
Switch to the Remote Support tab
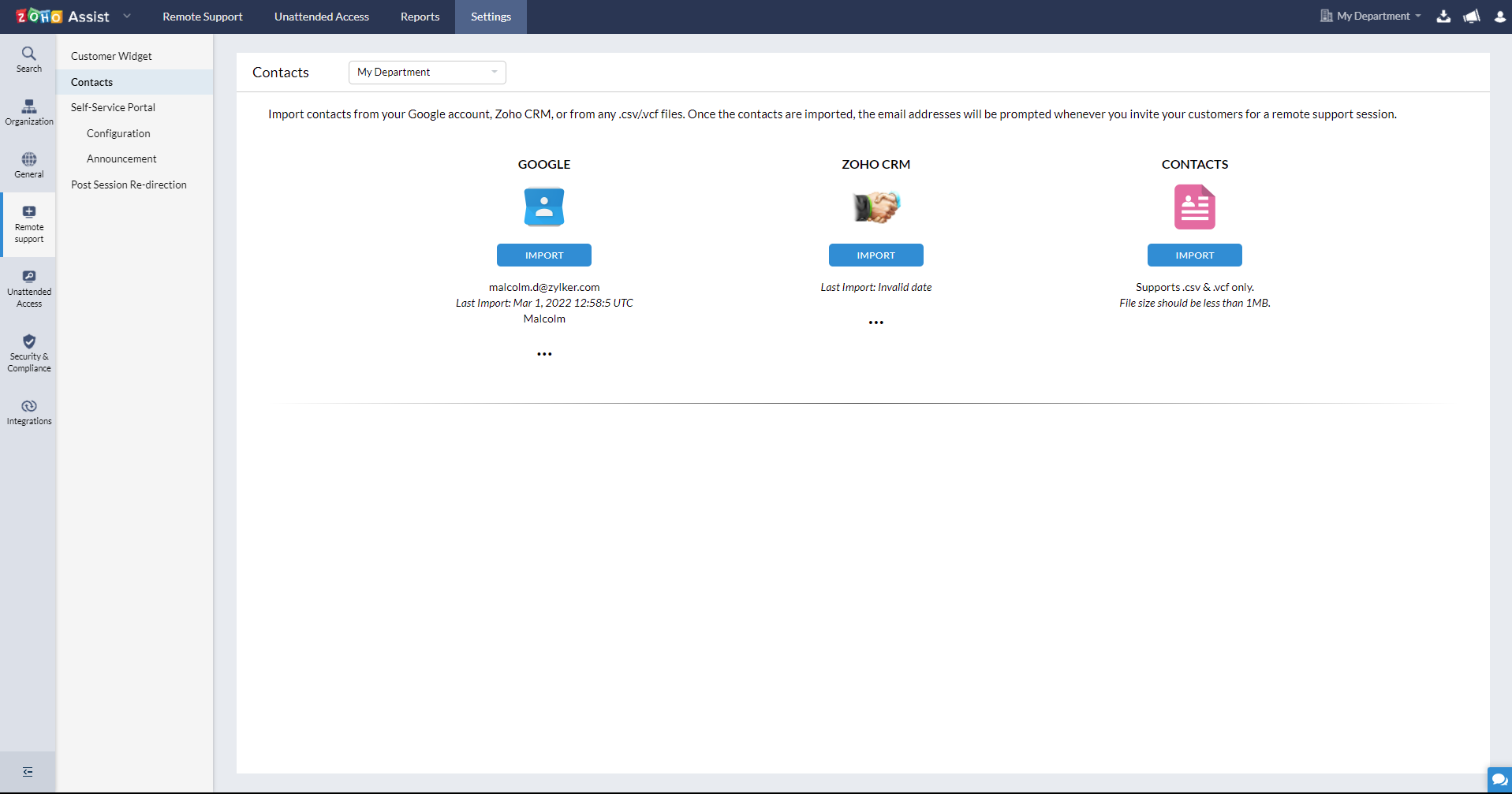pos(202,16)
